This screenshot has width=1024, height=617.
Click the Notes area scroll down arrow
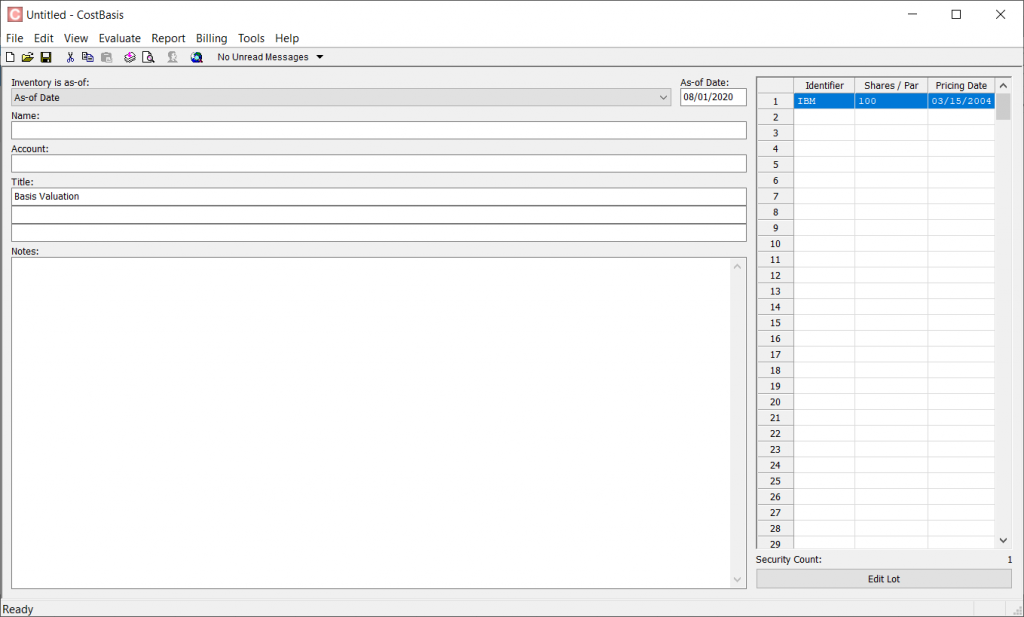click(x=737, y=580)
